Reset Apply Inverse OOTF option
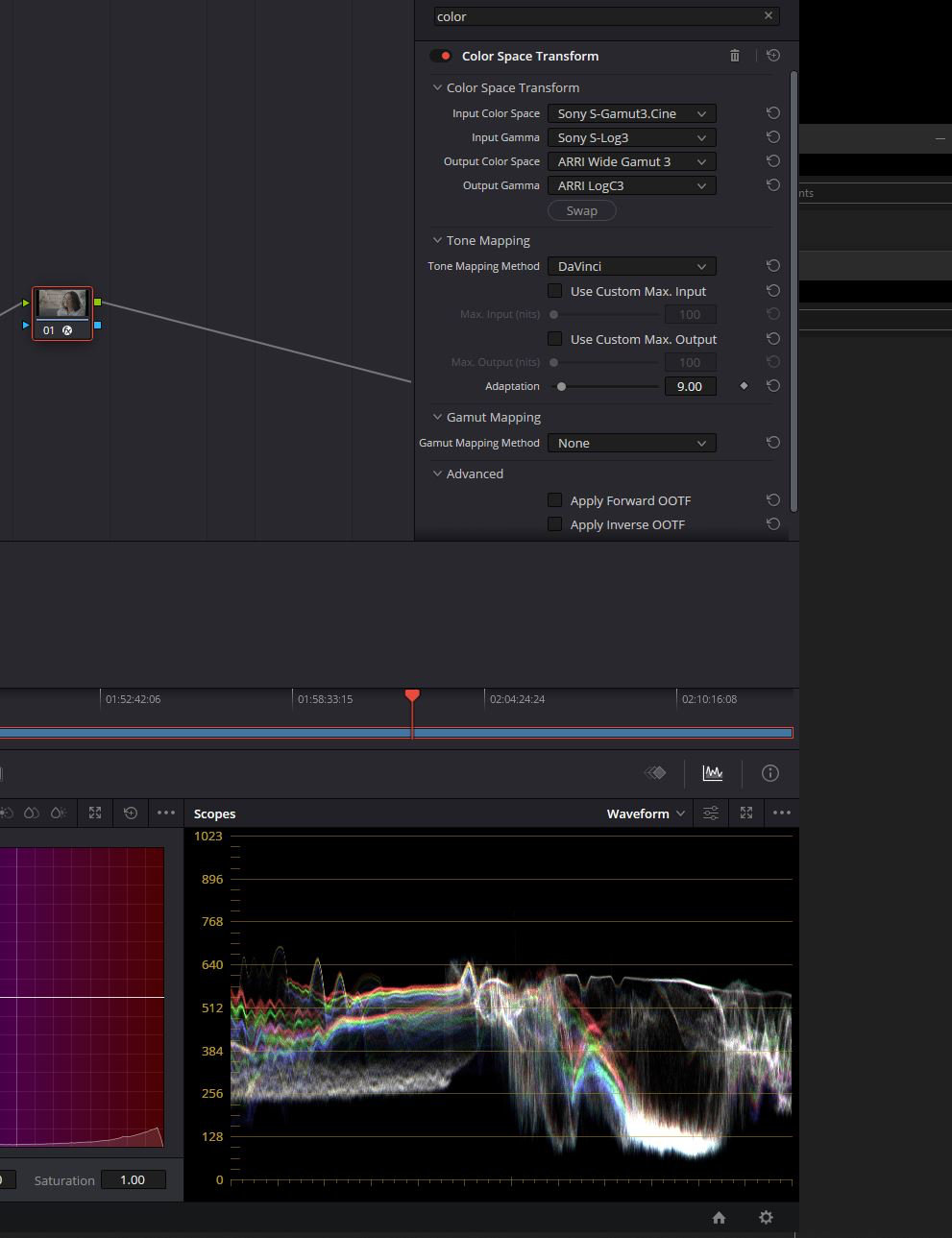The image size is (952, 1238). click(x=773, y=524)
